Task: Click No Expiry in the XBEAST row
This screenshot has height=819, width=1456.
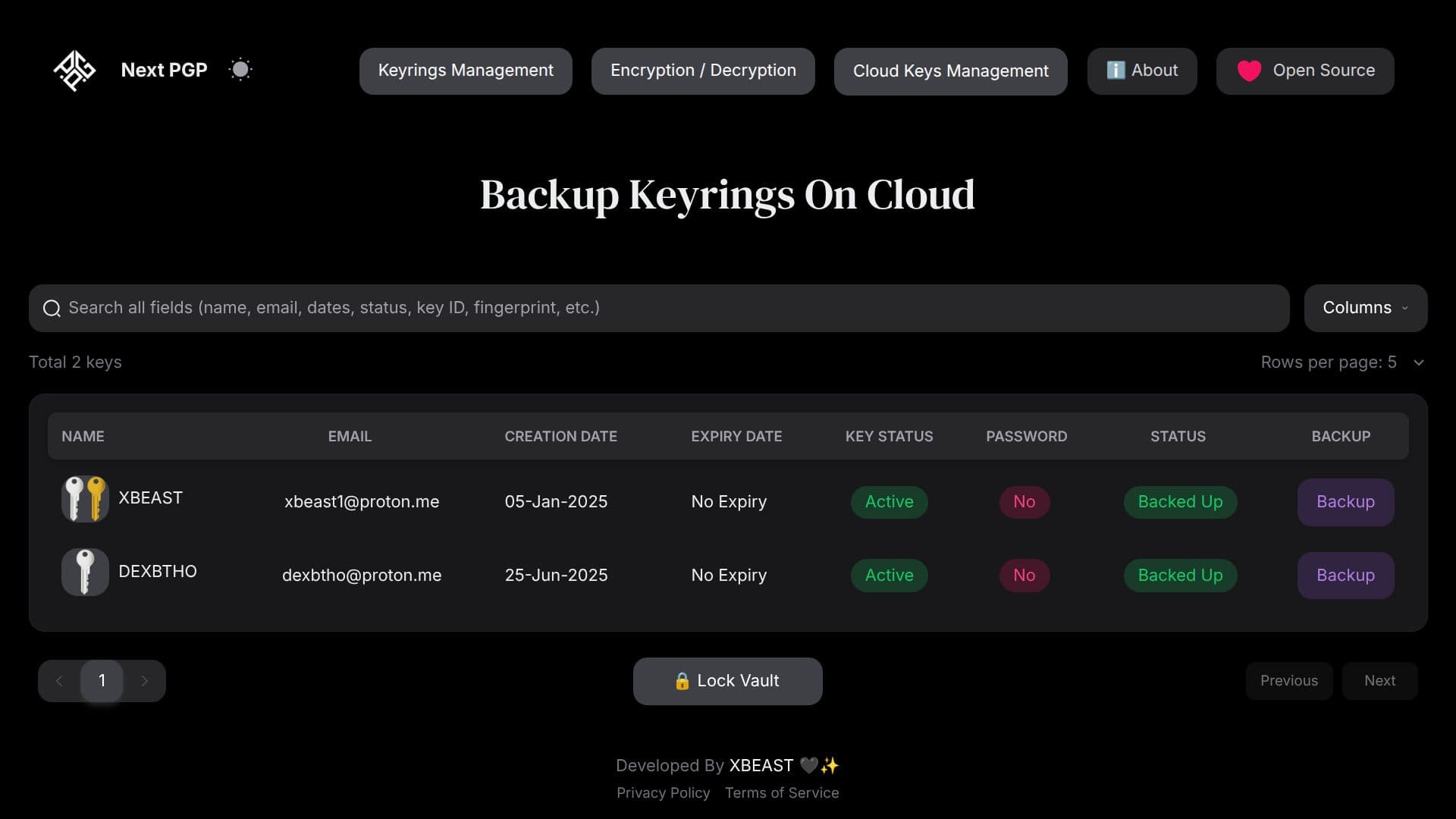Action: point(729,502)
